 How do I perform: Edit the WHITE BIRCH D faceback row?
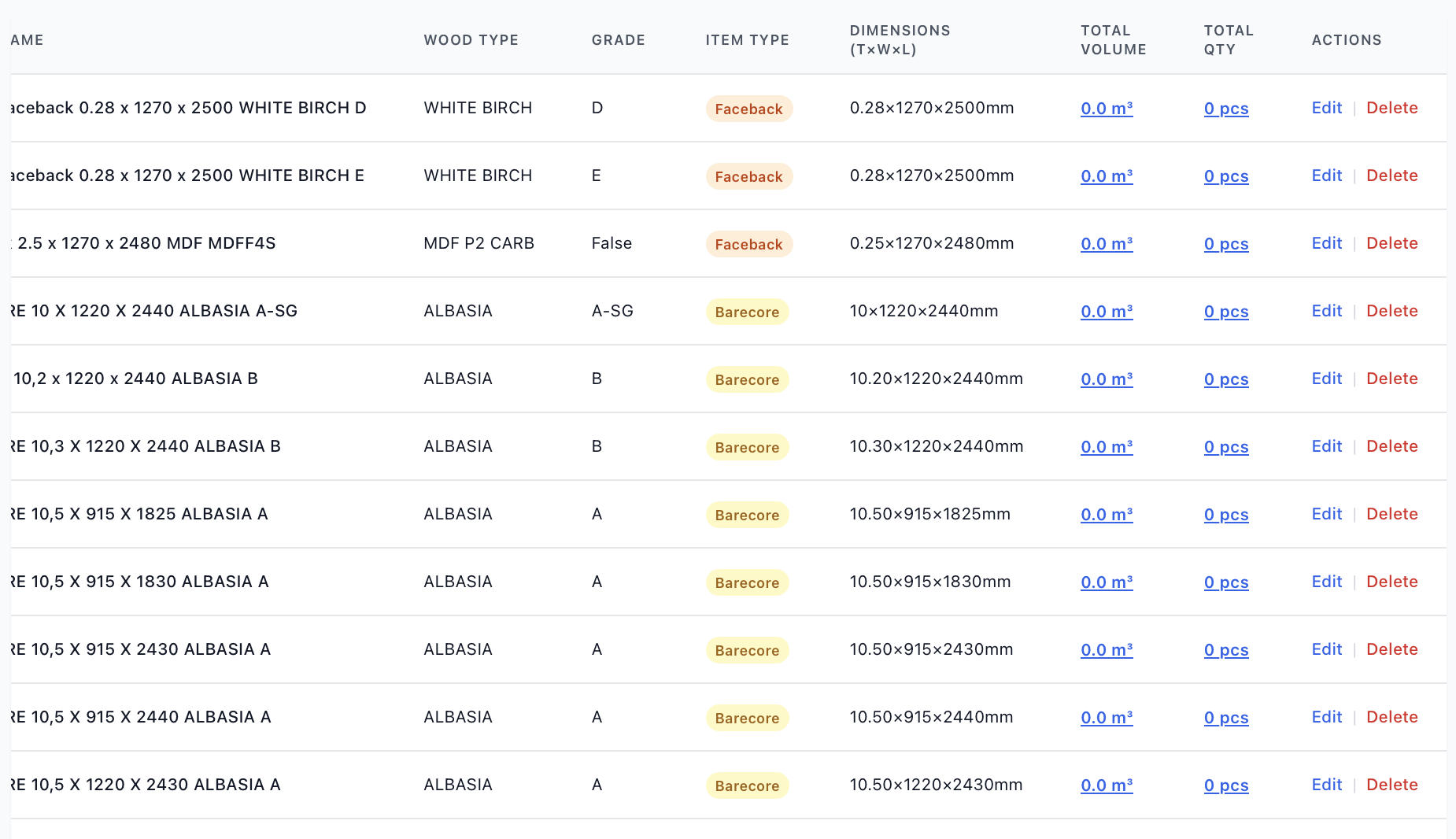(x=1326, y=108)
